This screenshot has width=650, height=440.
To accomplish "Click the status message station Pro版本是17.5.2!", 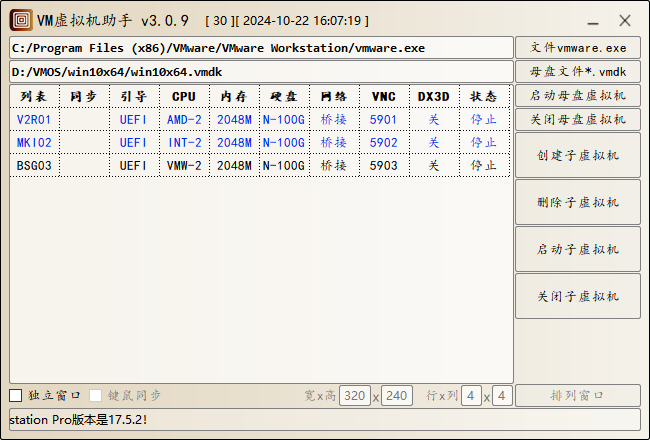I will 78,420.
